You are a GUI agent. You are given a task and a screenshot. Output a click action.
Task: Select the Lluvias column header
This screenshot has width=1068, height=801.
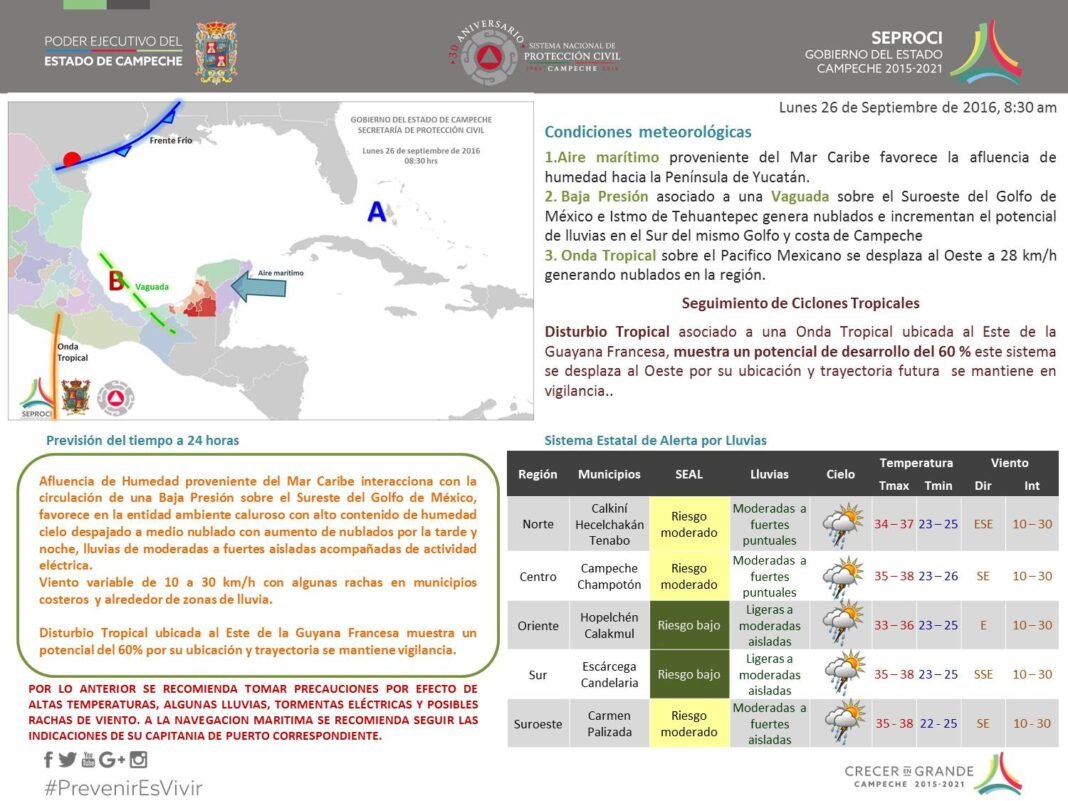coord(769,474)
